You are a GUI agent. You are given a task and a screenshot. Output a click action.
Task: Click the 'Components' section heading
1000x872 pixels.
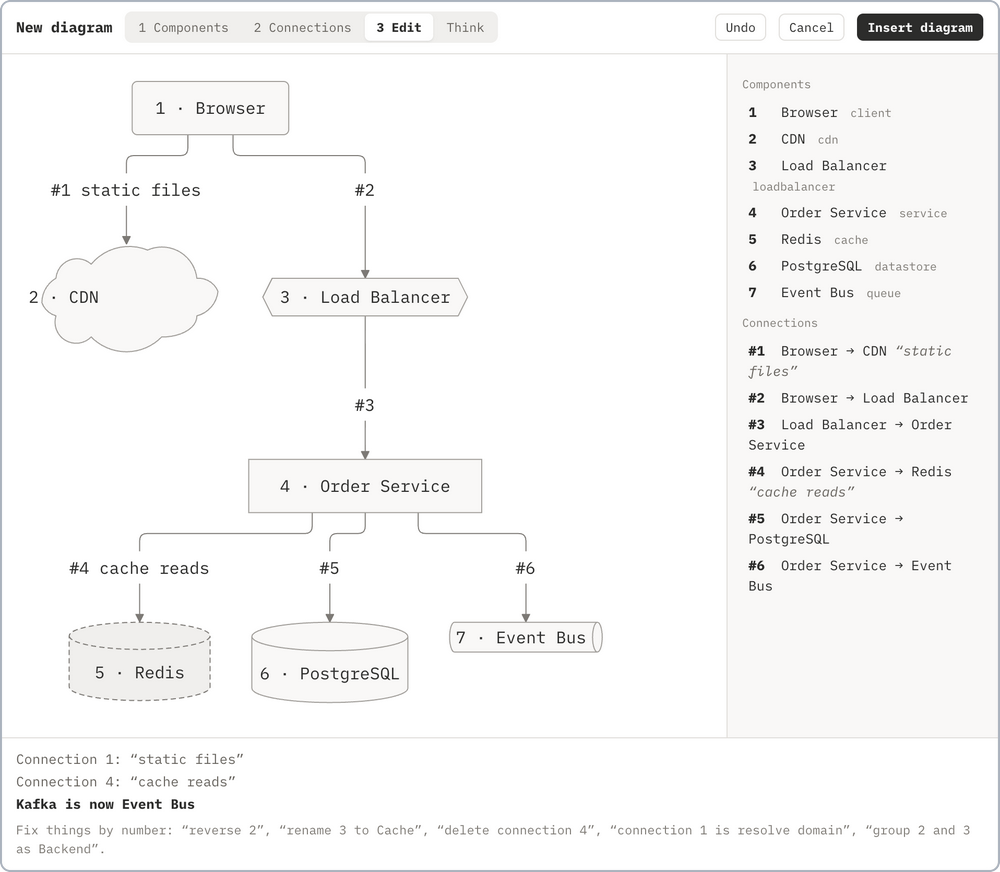(776, 84)
